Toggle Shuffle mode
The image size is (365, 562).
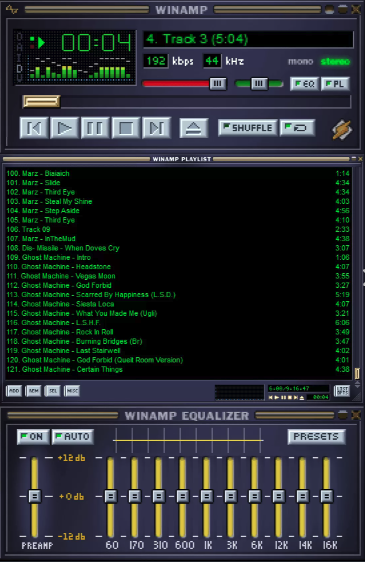pyautogui.click(x=248, y=128)
